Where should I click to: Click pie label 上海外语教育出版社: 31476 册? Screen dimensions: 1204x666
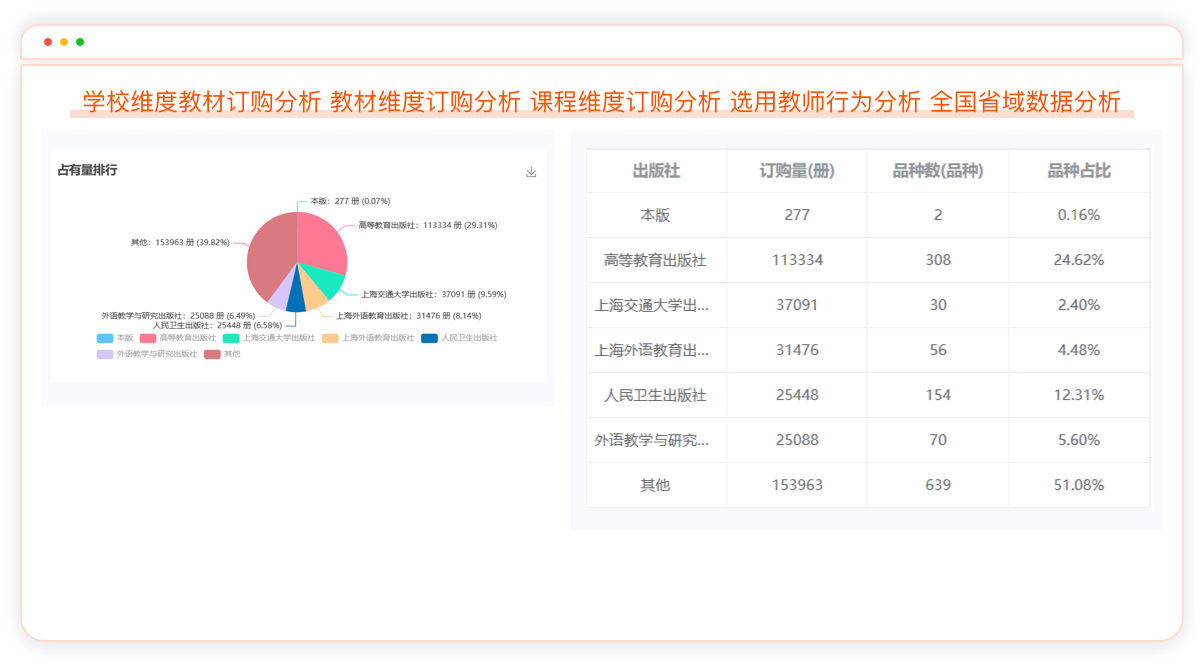(409, 315)
